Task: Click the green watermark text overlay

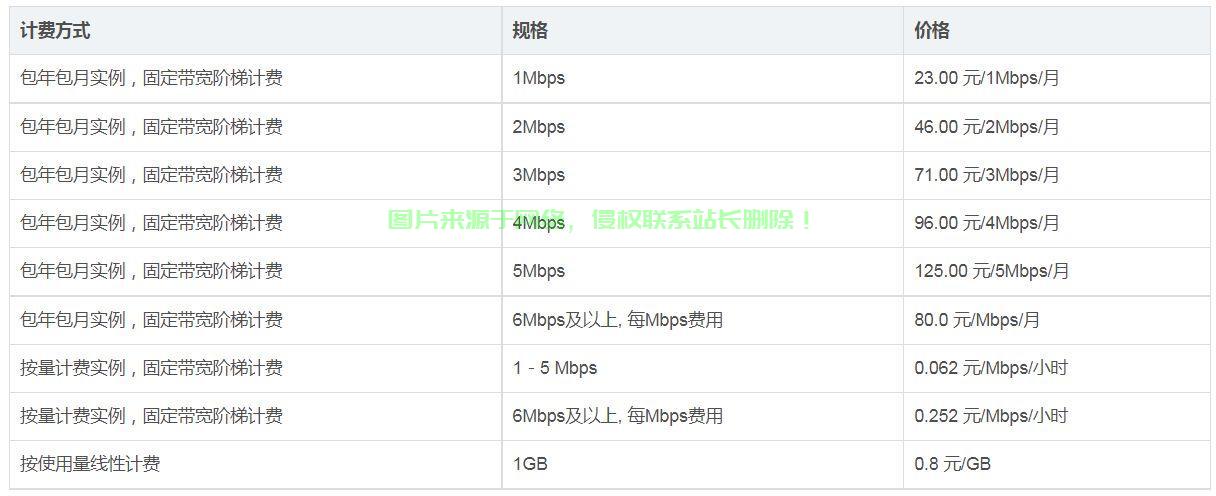Action: coord(602,220)
